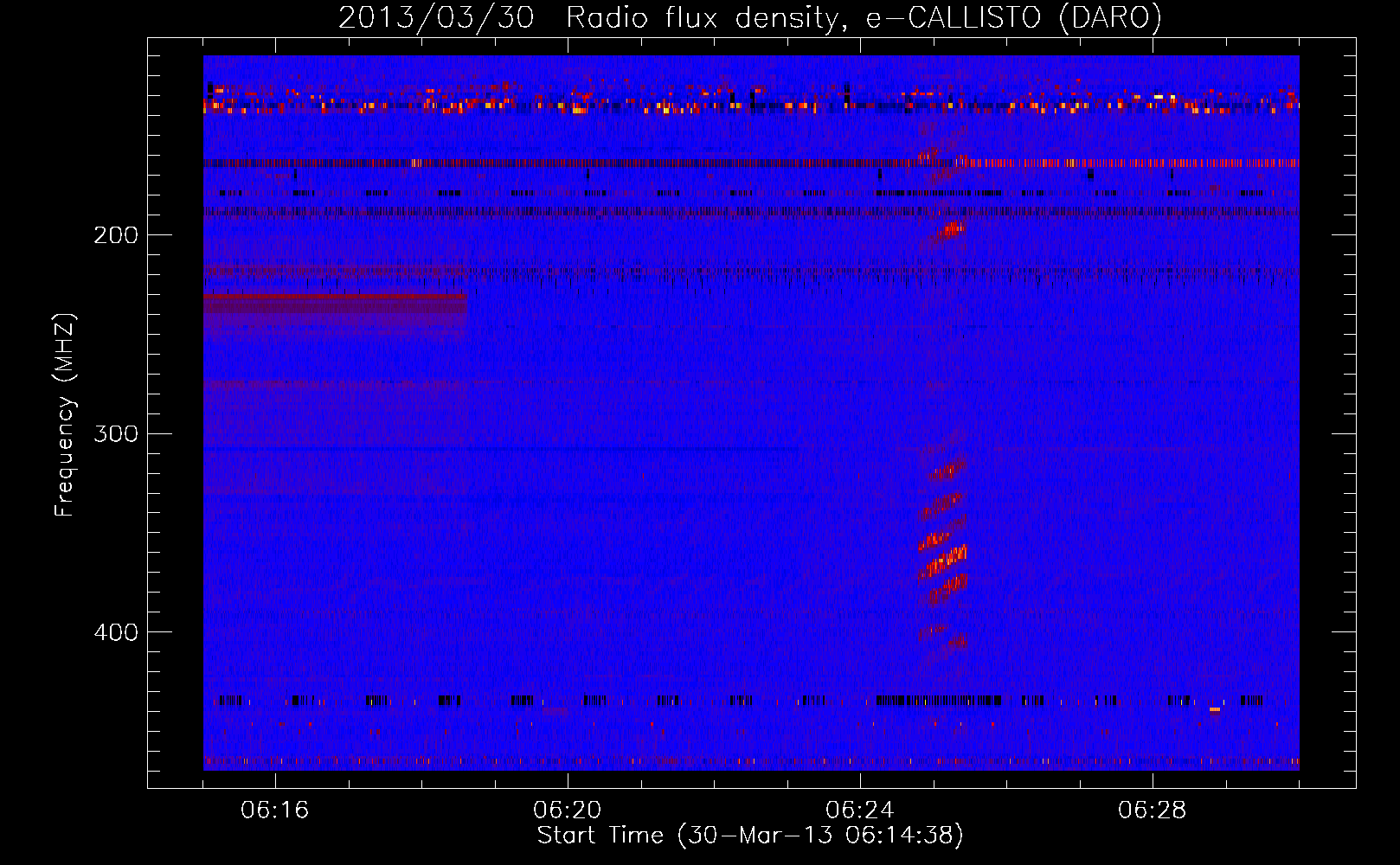Viewport: 1400px width, 865px height.
Task: Click the 06:24 time tick label
Action: 860,811
